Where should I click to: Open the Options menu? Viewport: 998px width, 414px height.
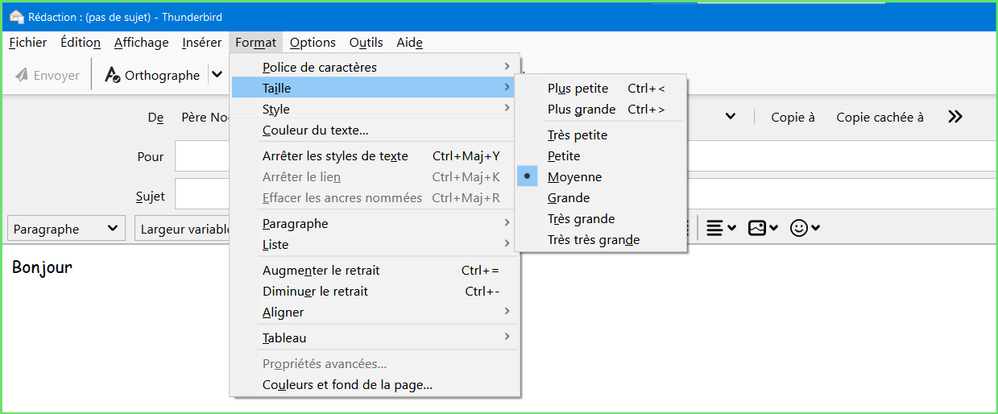click(312, 42)
